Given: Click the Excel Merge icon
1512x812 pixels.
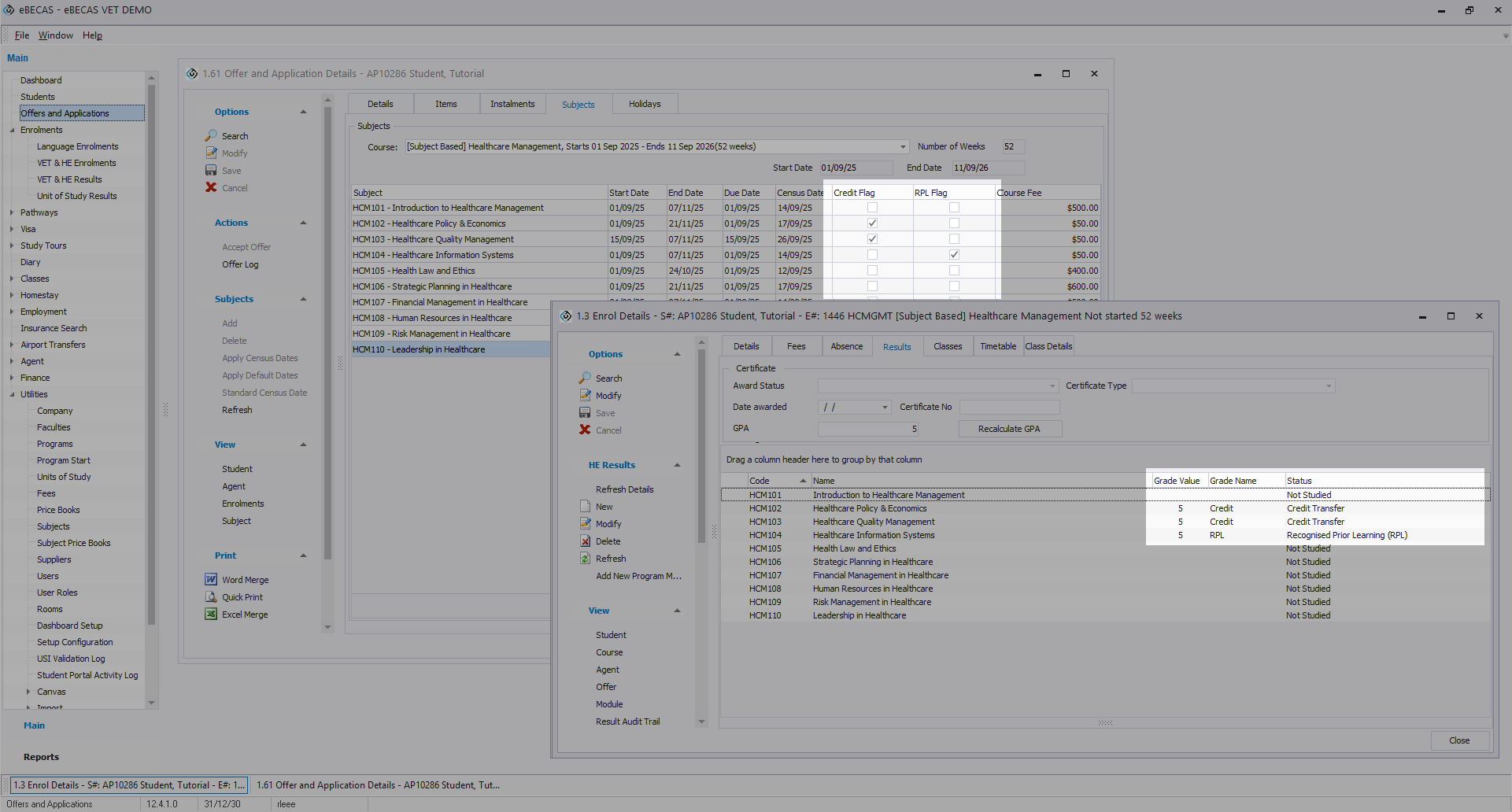Looking at the screenshot, I should pos(211,615).
